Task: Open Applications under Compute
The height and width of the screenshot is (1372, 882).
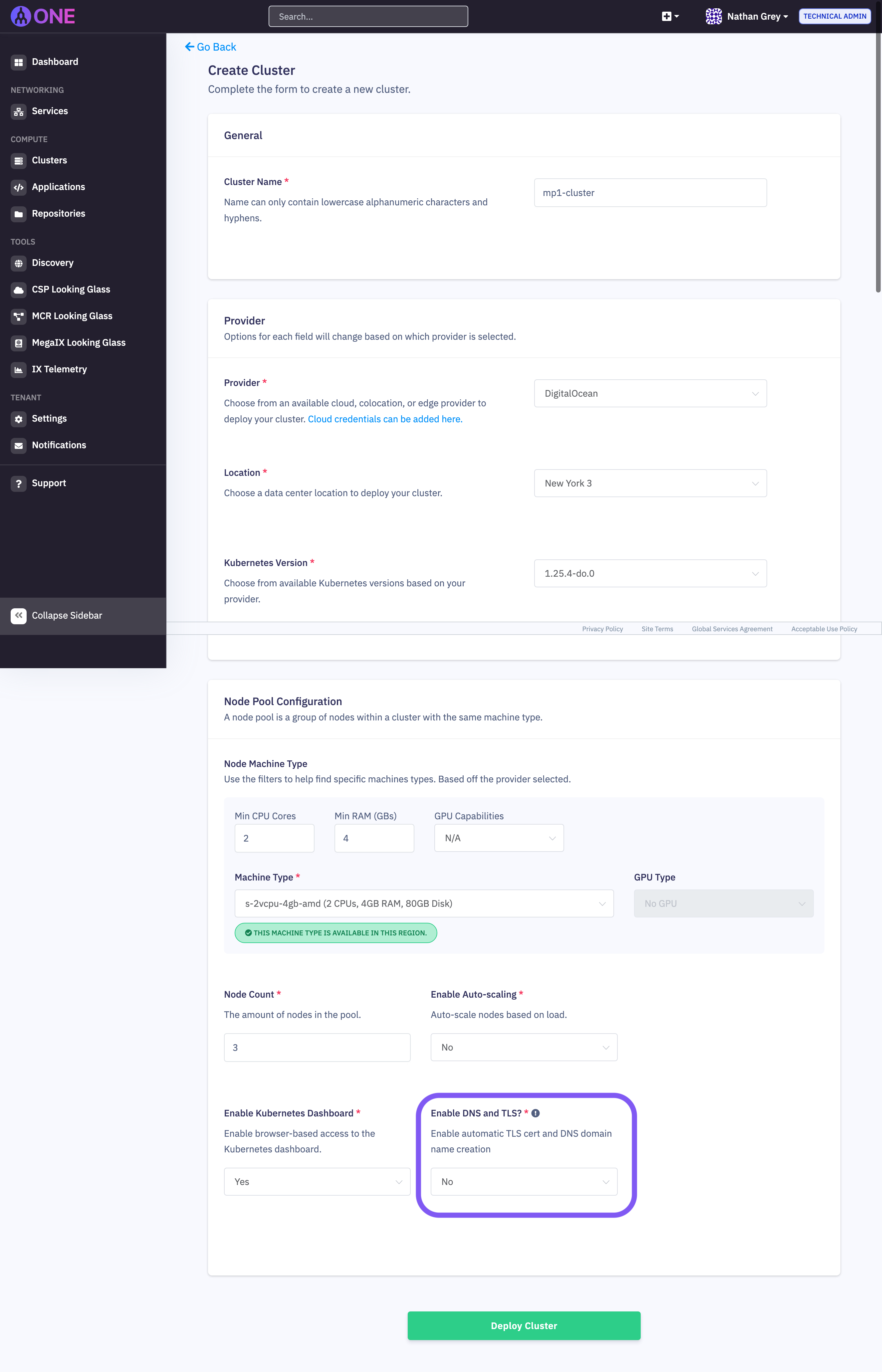Action: (58, 187)
